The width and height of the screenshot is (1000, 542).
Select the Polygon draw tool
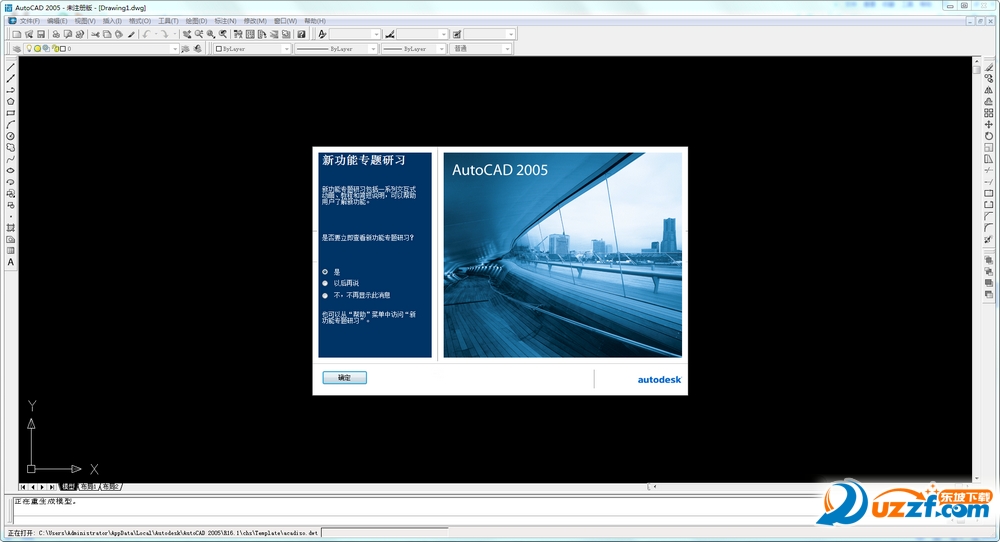(x=11, y=101)
